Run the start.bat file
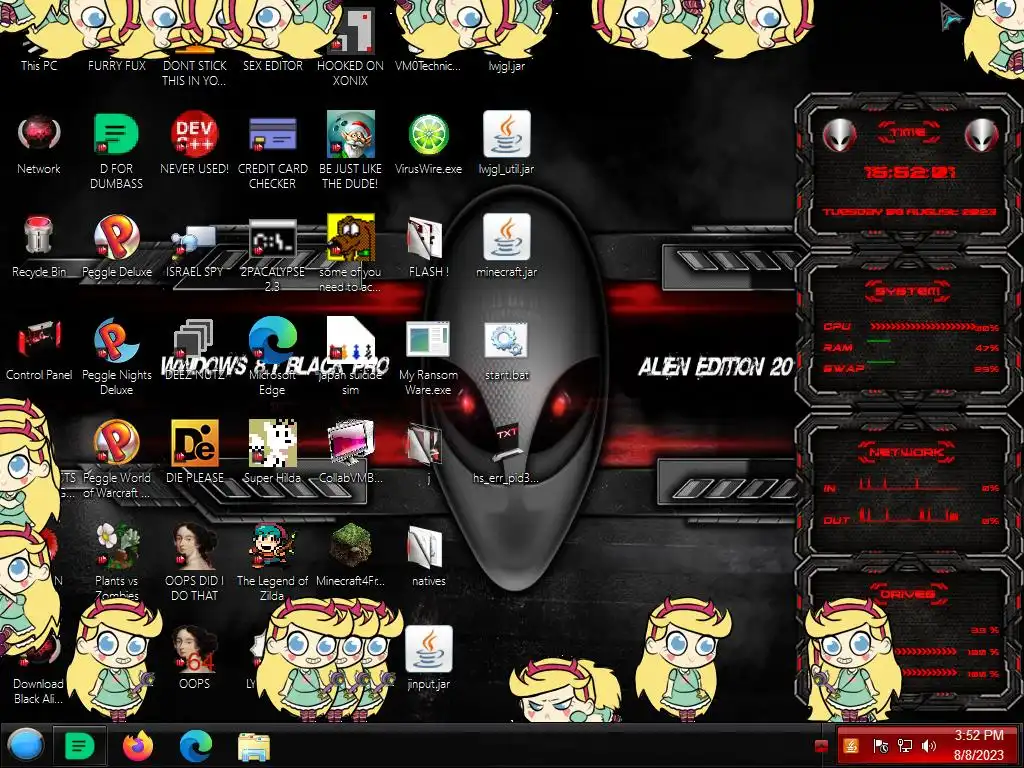The height and width of the screenshot is (768, 1024). click(x=506, y=340)
